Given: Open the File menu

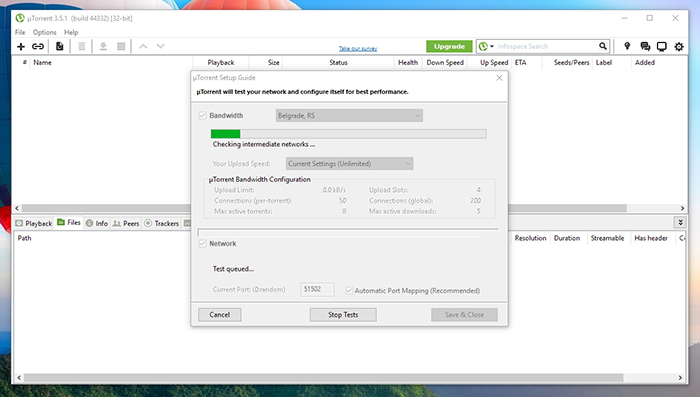Looking at the screenshot, I should pos(20,32).
